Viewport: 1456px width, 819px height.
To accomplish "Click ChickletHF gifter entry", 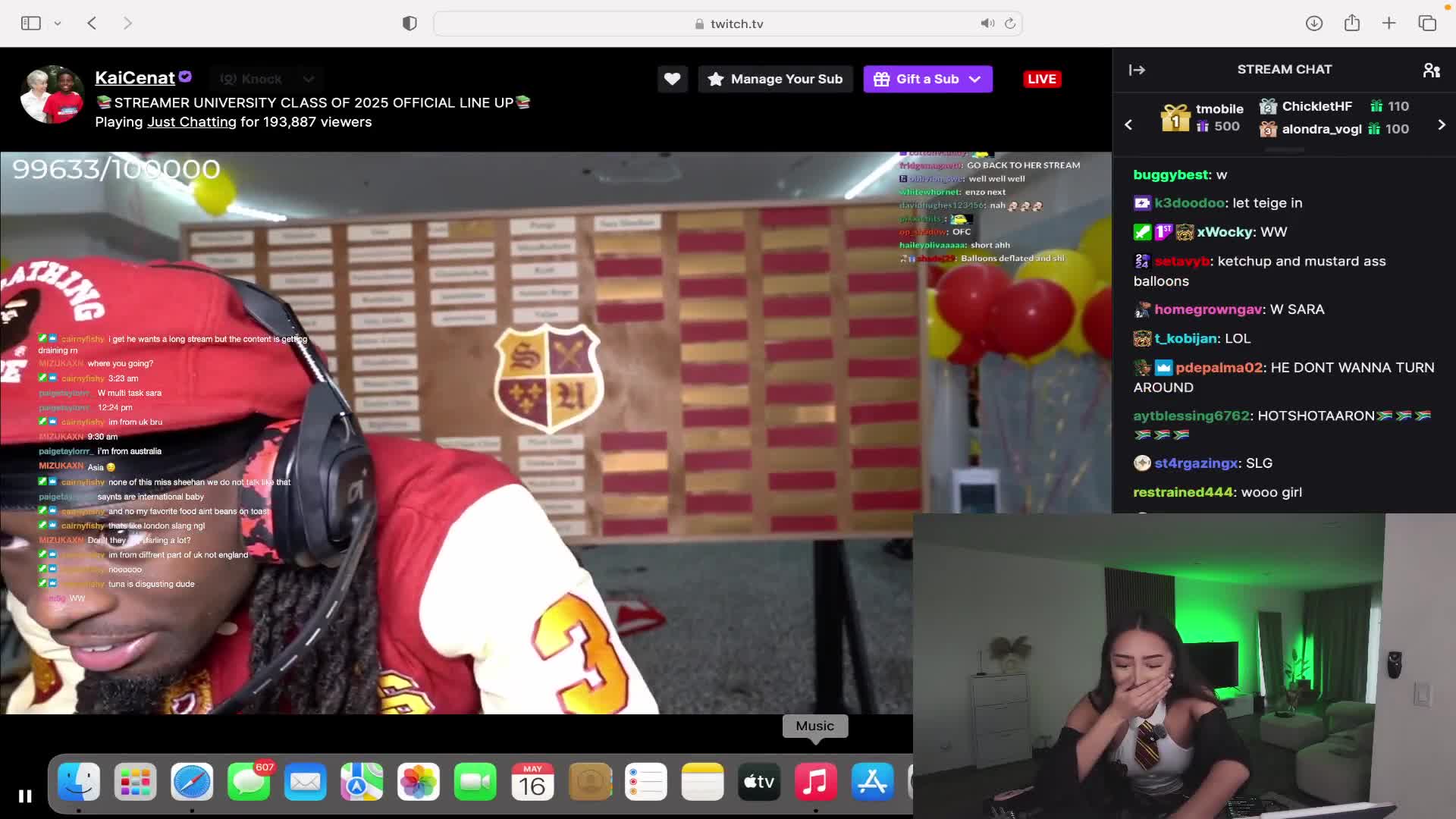I will [x=1335, y=106].
